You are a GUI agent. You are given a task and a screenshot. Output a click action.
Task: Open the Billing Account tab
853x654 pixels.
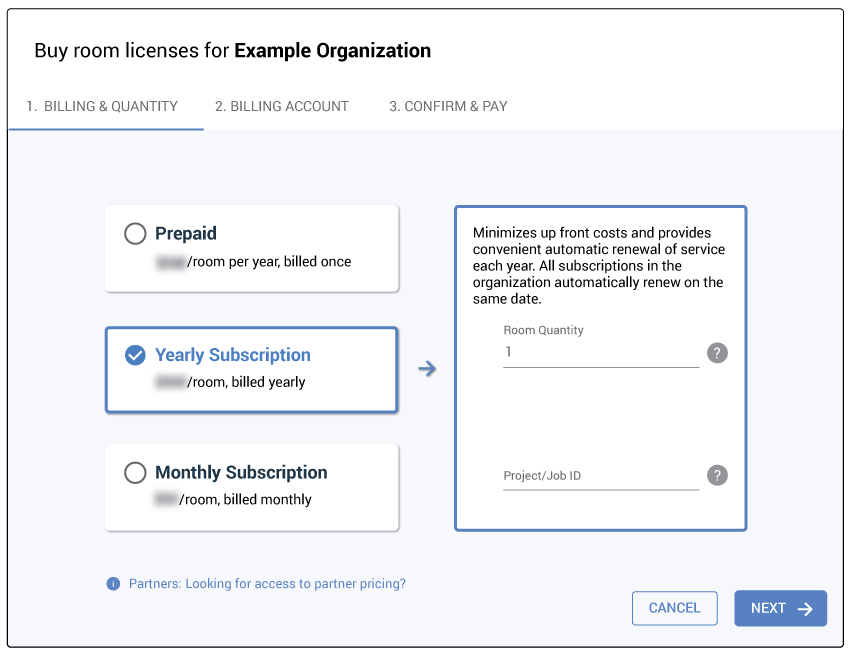point(282,106)
